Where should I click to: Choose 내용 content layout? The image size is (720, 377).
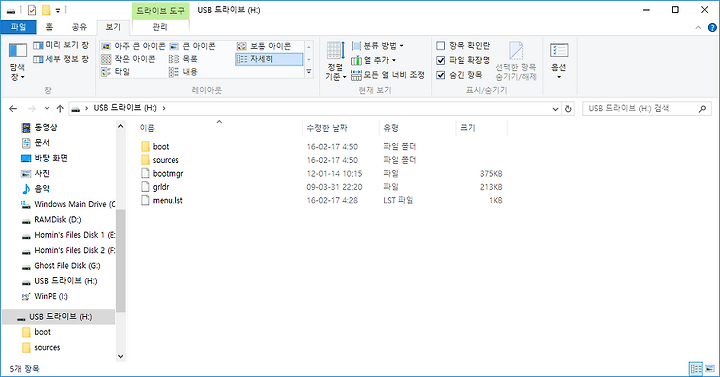183,72
